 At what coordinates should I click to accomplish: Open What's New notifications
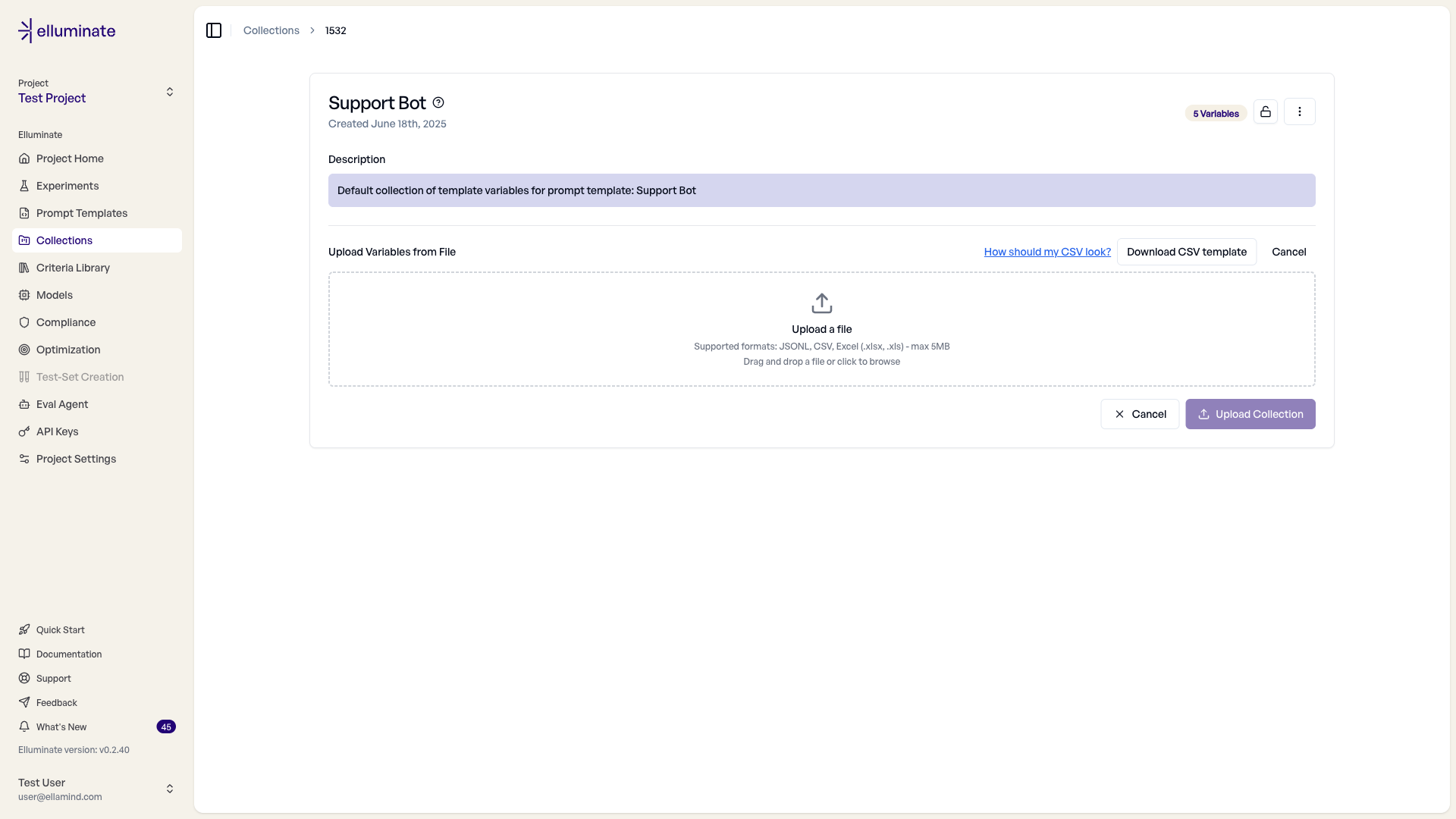coord(61,726)
